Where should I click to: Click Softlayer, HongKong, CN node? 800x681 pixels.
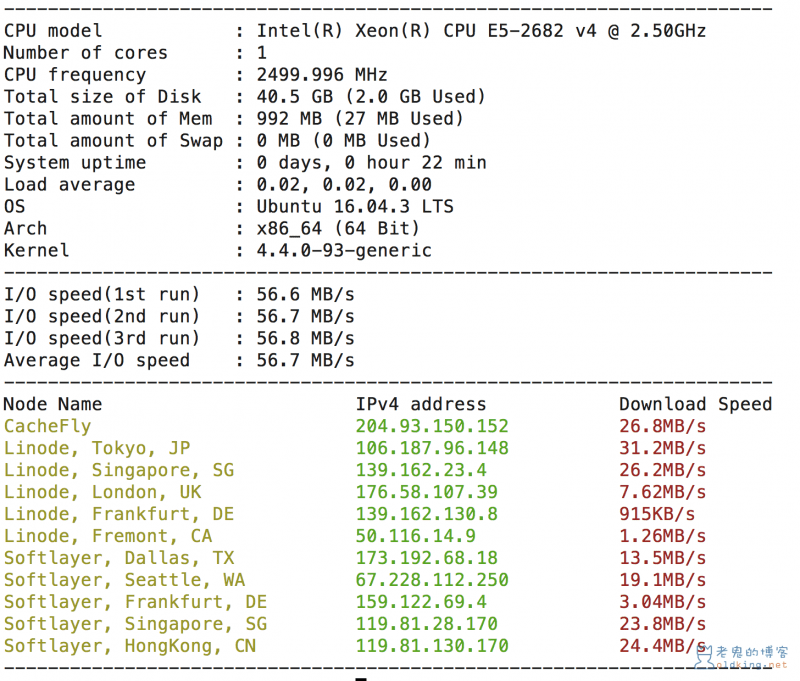[130, 645]
